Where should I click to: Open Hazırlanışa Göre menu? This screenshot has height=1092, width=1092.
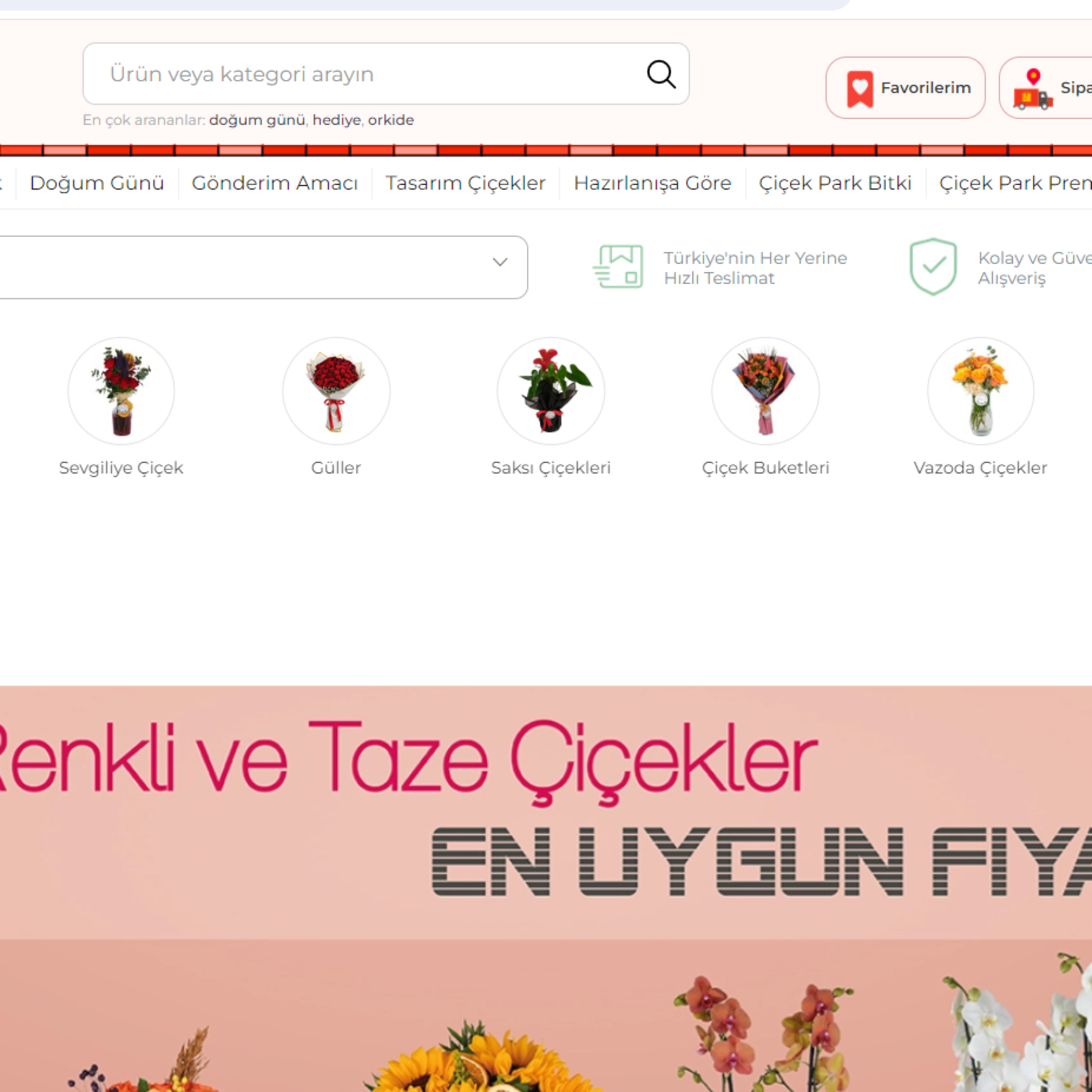point(652,183)
